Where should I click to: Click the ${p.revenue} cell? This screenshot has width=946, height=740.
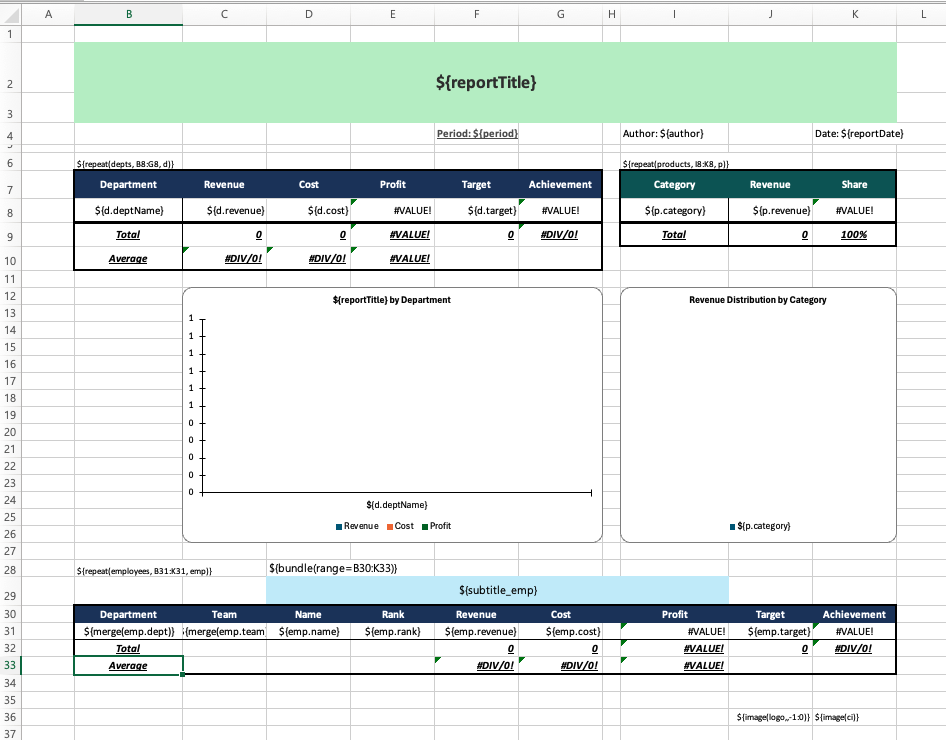(x=770, y=210)
